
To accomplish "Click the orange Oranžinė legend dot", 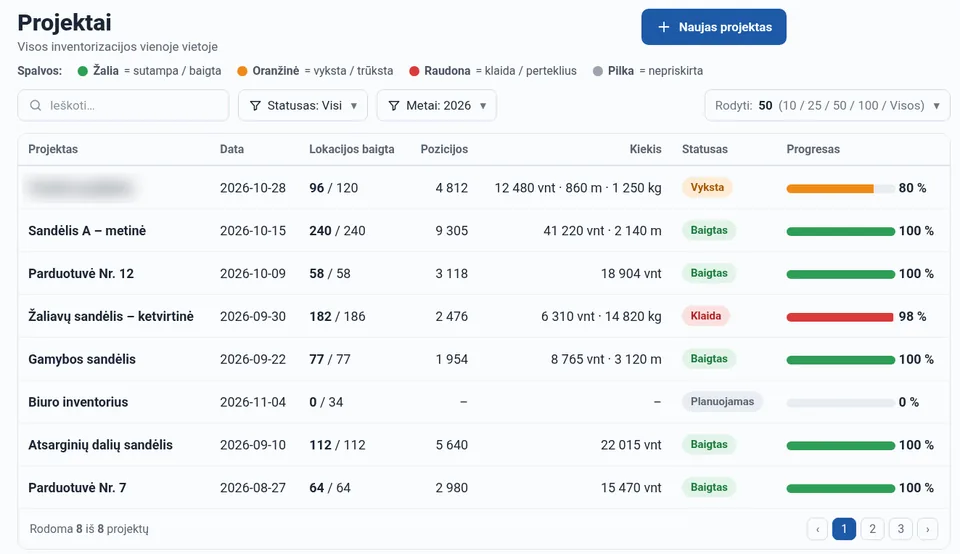I will click(242, 71).
